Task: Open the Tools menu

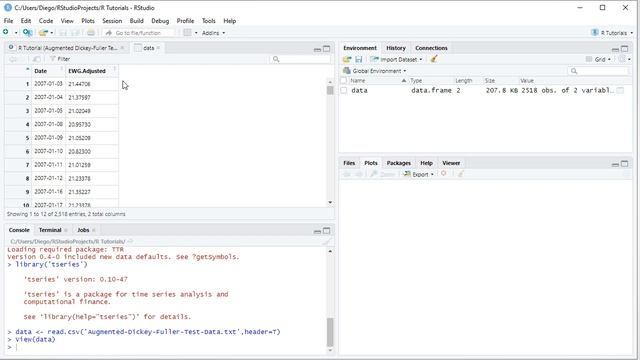Action: (208, 21)
